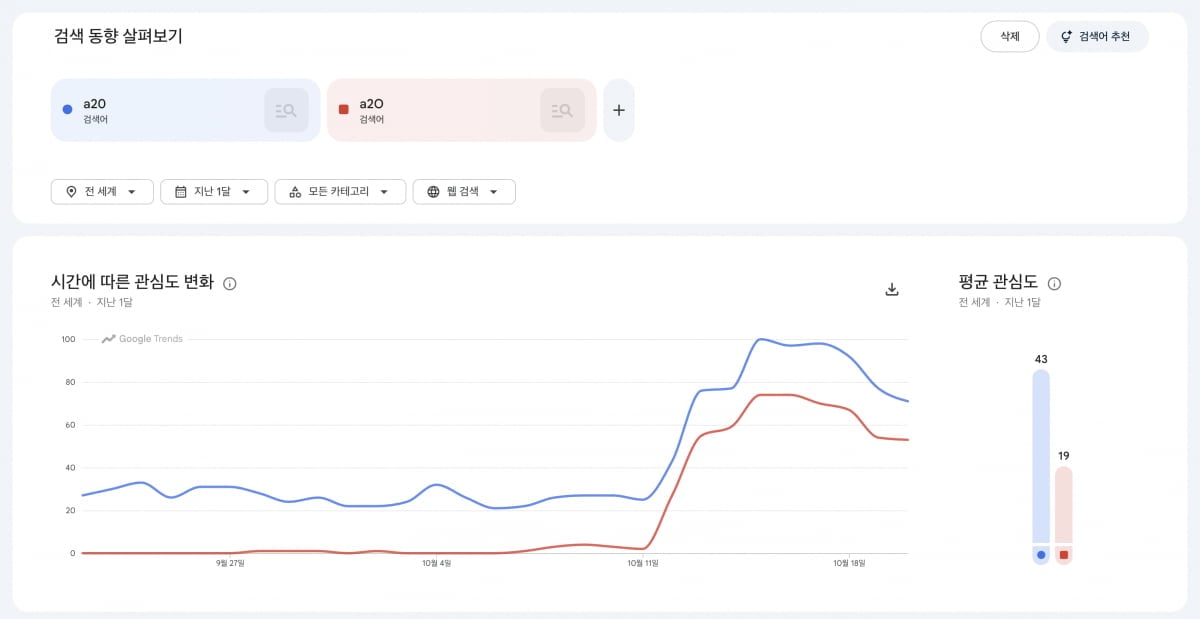This screenshot has width=1200, height=619.
Task: Click the red legend square under the average bar
Action: tap(1063, 555)
